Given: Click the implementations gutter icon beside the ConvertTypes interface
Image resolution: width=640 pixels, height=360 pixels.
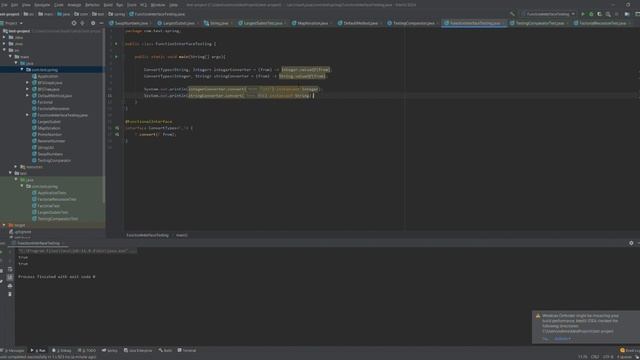Looking at the screenshot, I should pos(117,128).
